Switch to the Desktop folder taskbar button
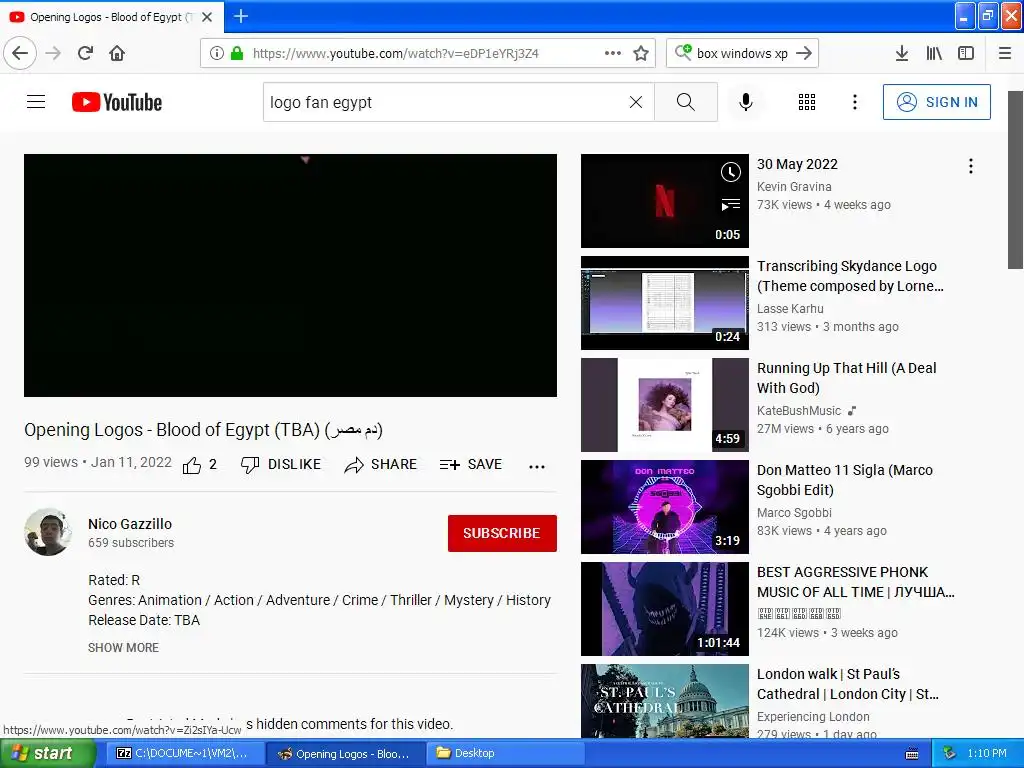This screenshot has height=768, width=1024. pyautogui.click(x=505, y=753)
